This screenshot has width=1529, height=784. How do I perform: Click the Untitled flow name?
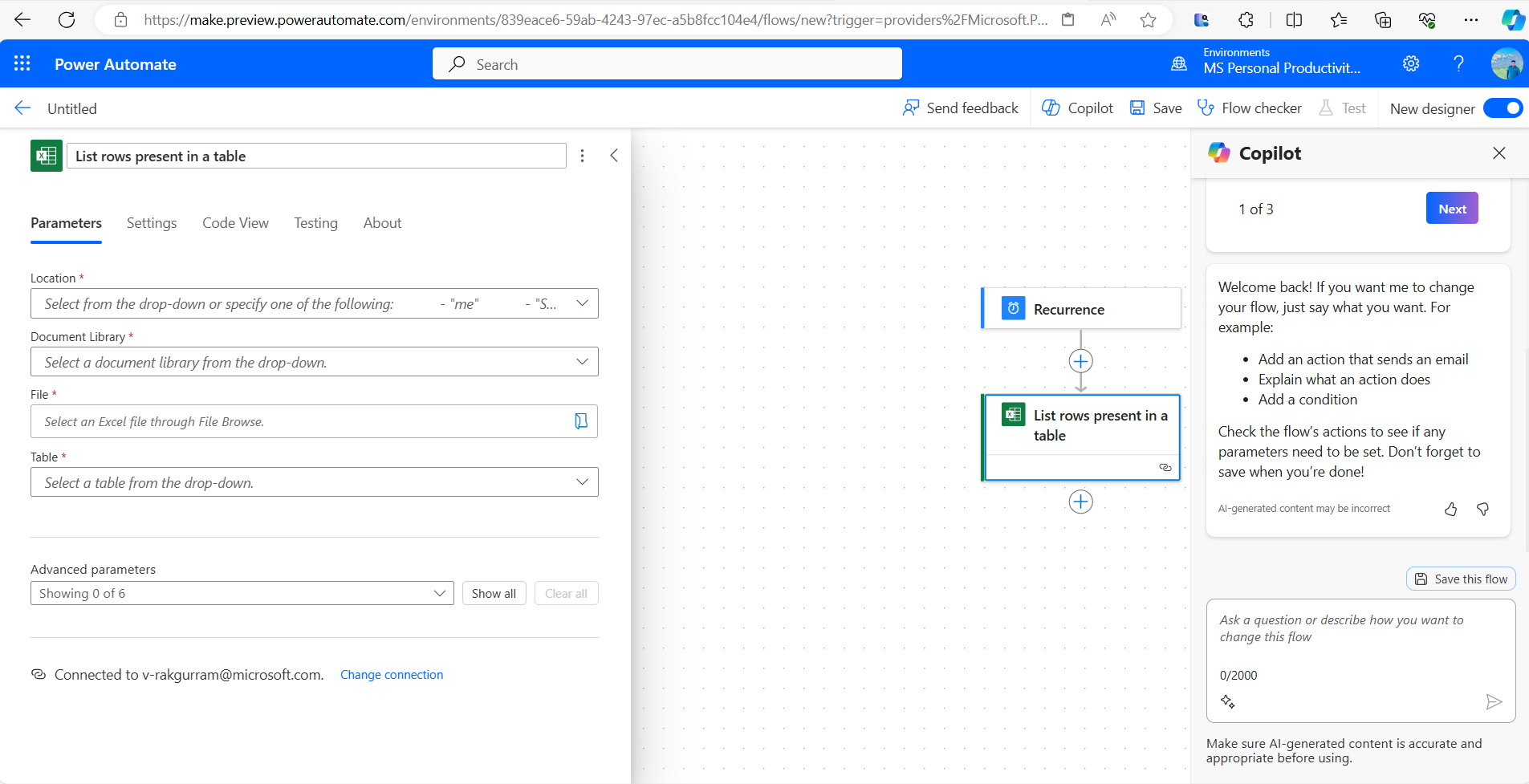point(72,108)
